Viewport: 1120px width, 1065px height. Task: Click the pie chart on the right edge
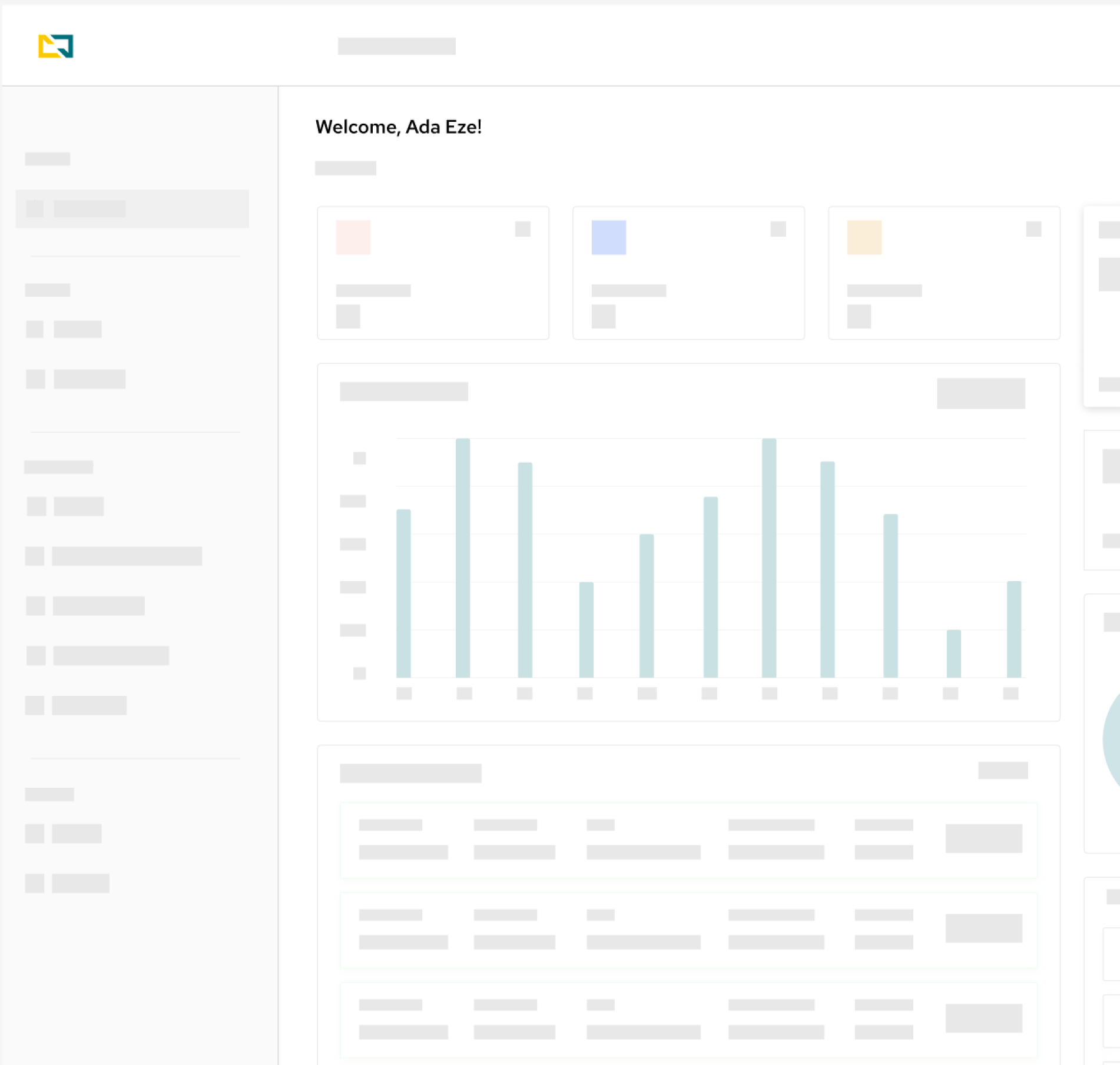[1113, 736]
